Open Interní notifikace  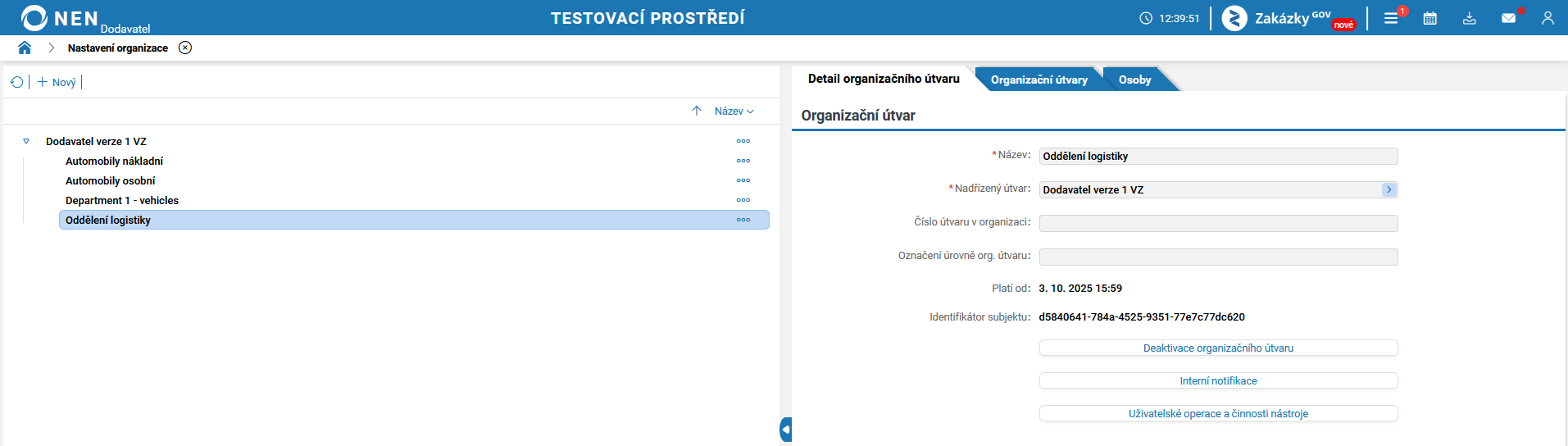pyautogui.click(x=1218, y=380)
